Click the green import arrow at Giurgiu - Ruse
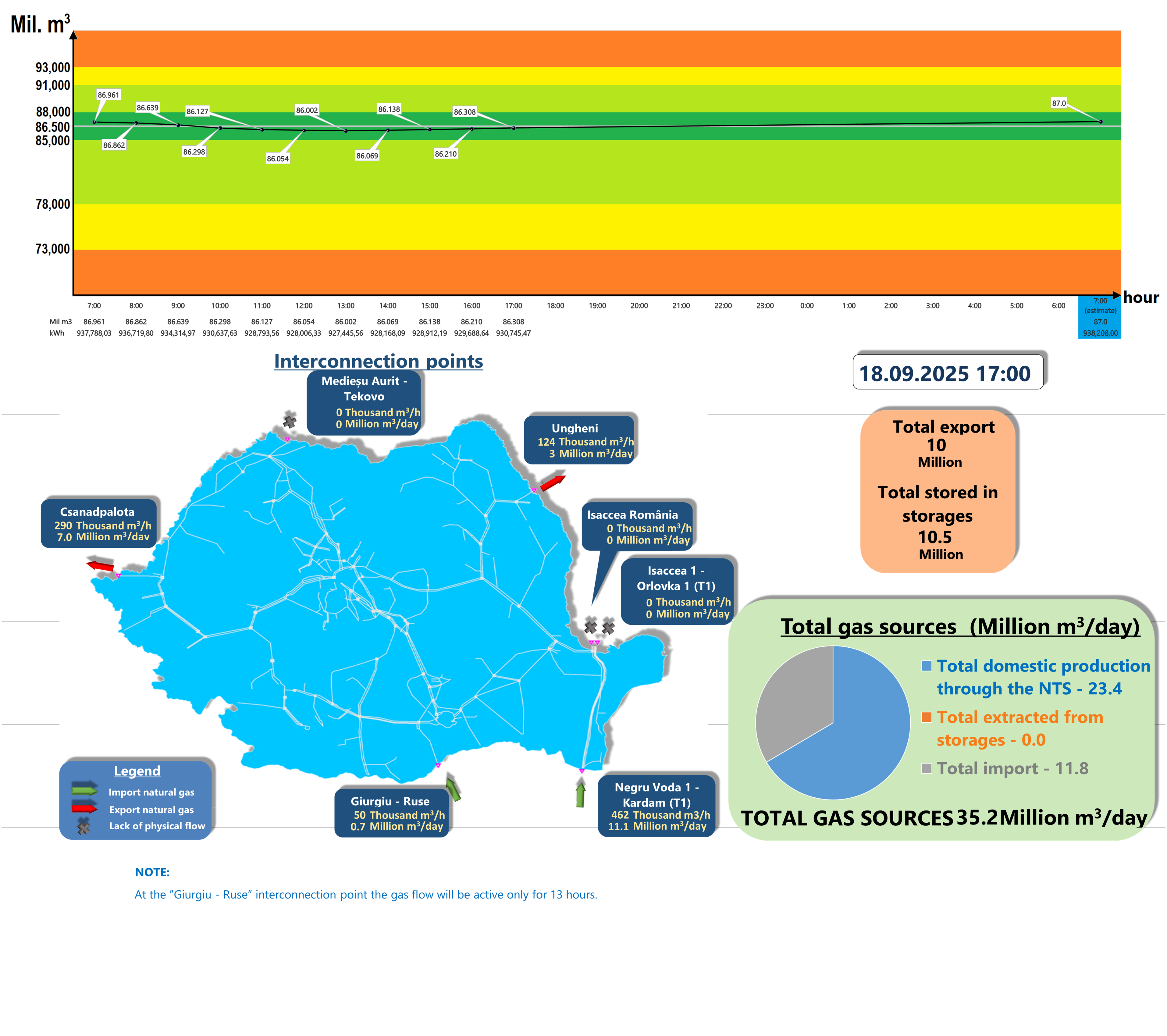 tap(453, 789)
